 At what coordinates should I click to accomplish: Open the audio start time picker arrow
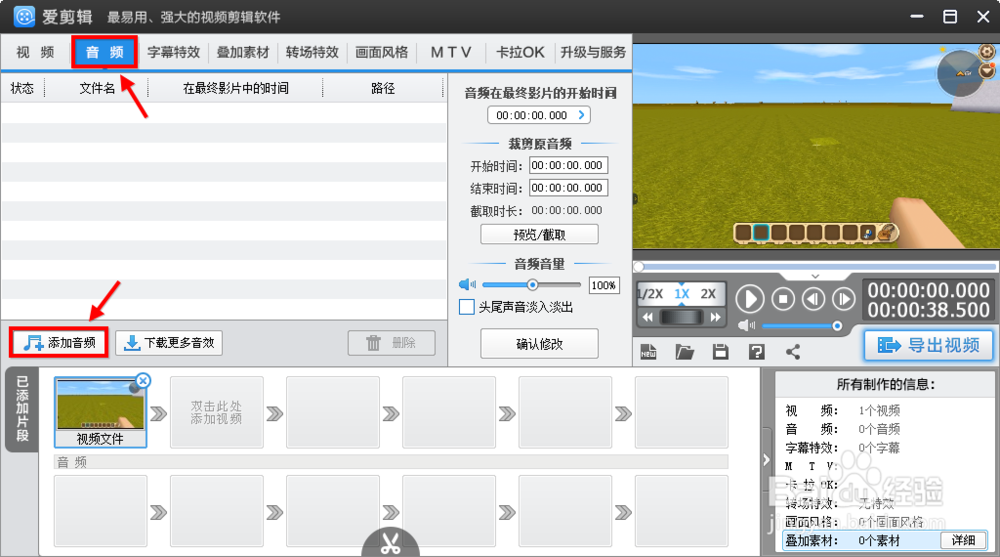click(x=581, y=115)
